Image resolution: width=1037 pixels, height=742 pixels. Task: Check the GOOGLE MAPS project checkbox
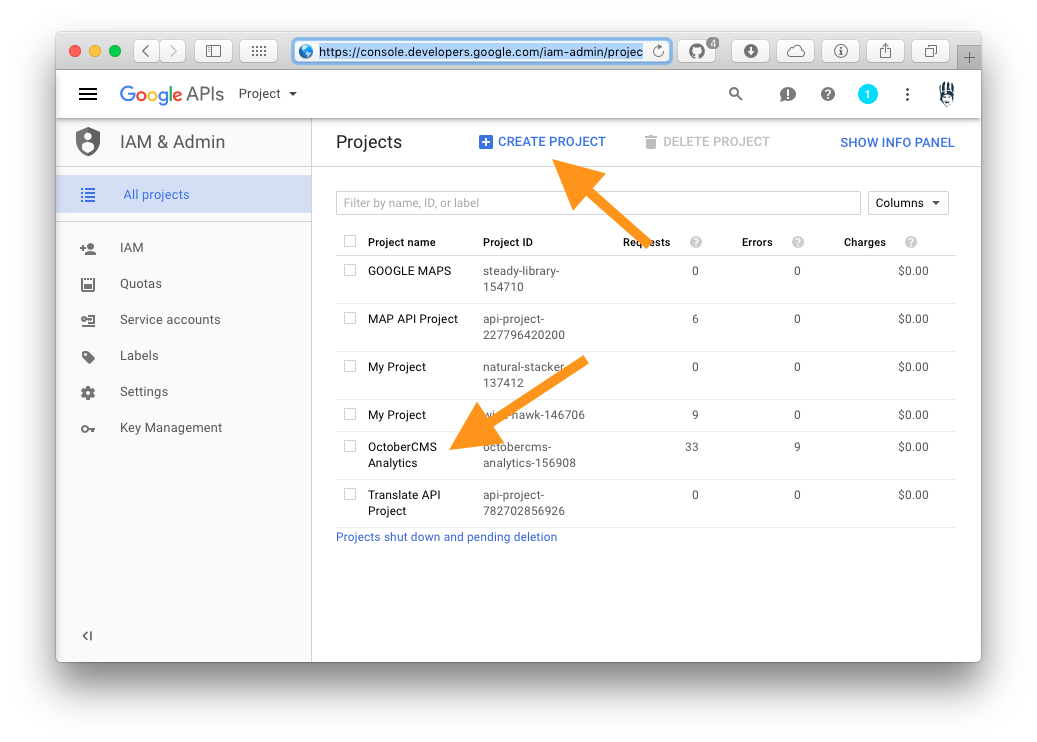coord(350,270)
